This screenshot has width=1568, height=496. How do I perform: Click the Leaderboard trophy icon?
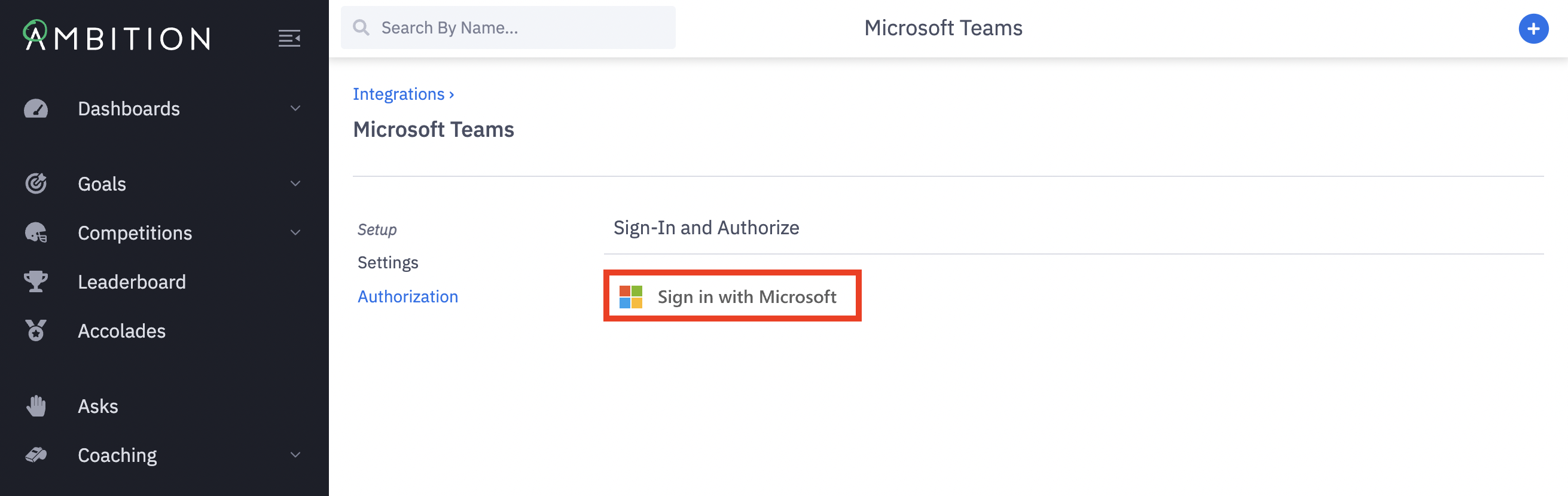36,282
